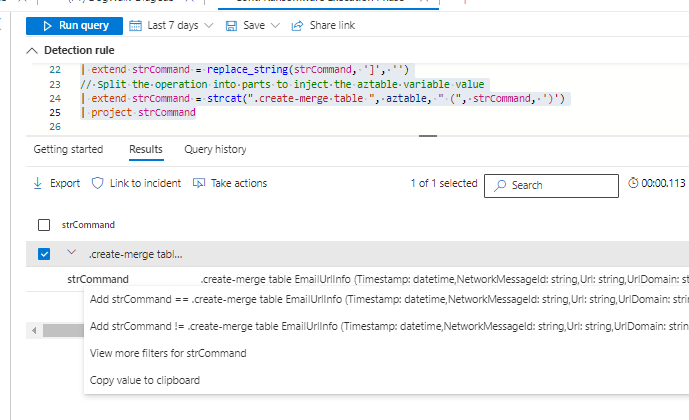This screenshot has height=420, width=689.
Task: Click the magnifier icon in Search box
Action: point(500,186)
